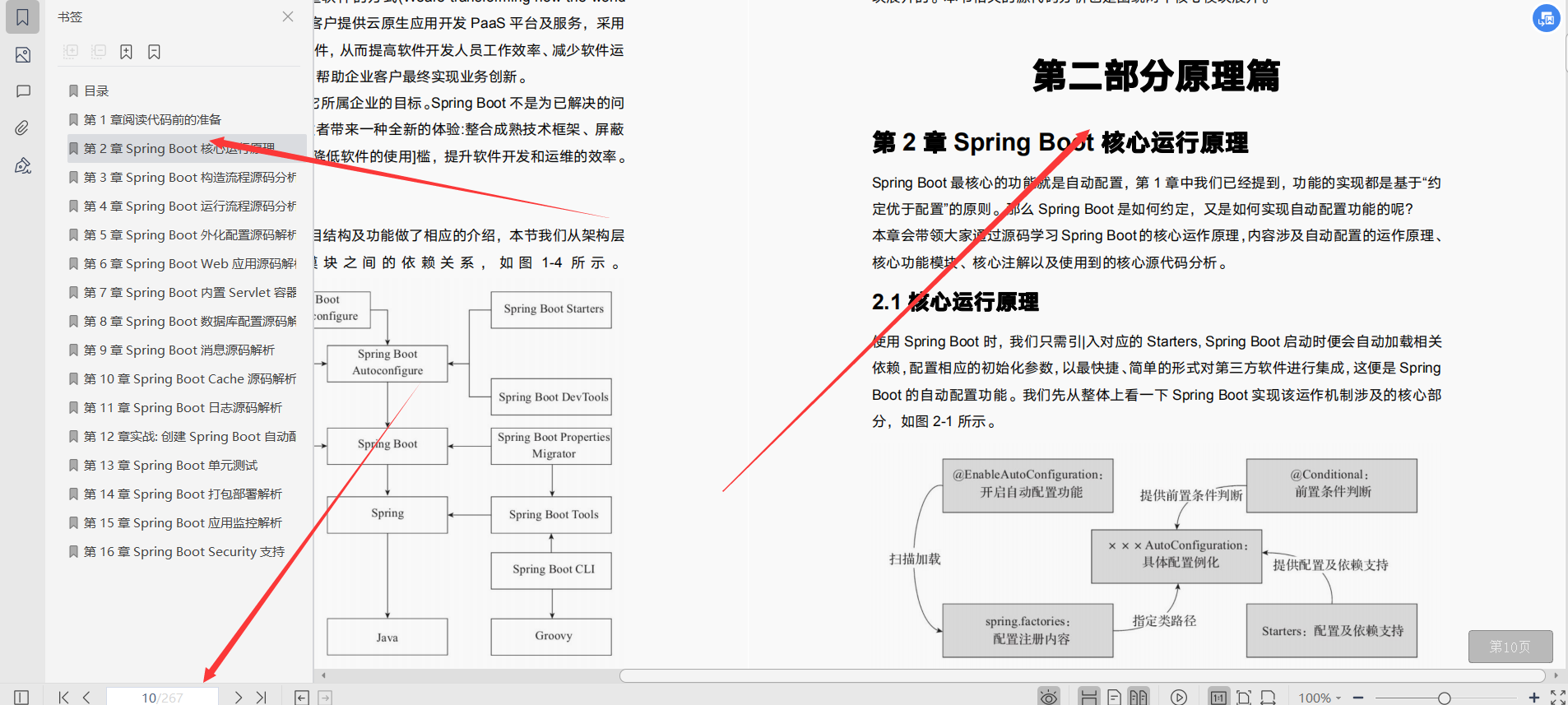Click the horizontal scrollbar thumb

pyautogui.click(x=1083, y=675)
